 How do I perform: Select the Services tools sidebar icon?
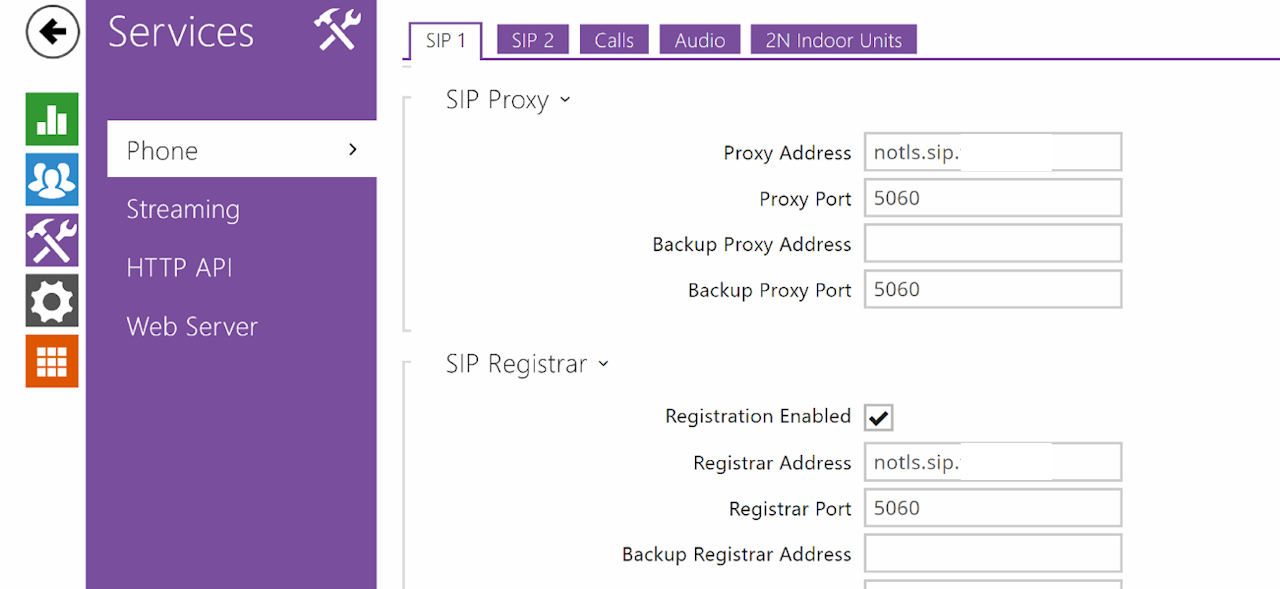pyautogui.click(x=52, y=241)
